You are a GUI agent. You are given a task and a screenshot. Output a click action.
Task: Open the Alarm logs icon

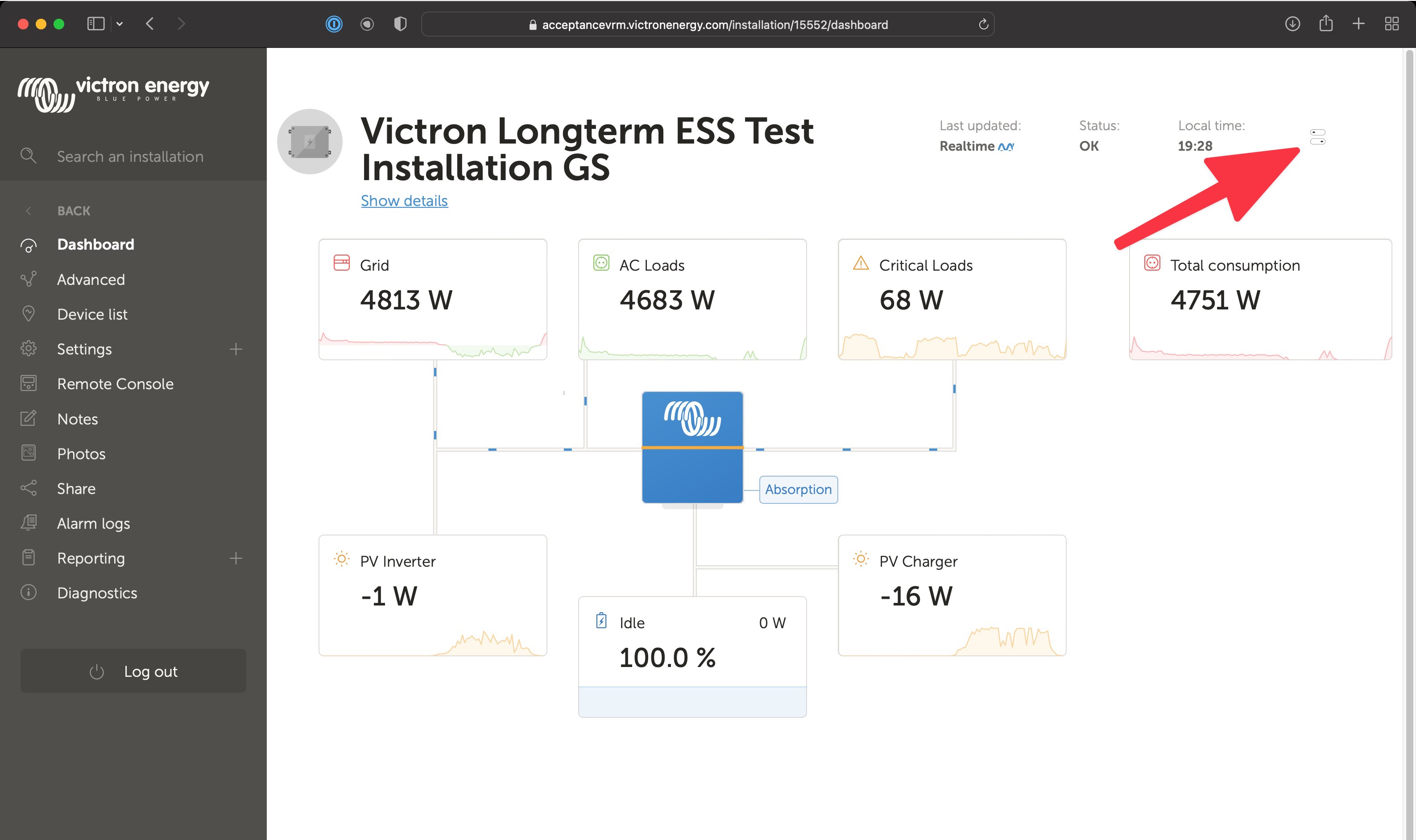pos(28,523)
